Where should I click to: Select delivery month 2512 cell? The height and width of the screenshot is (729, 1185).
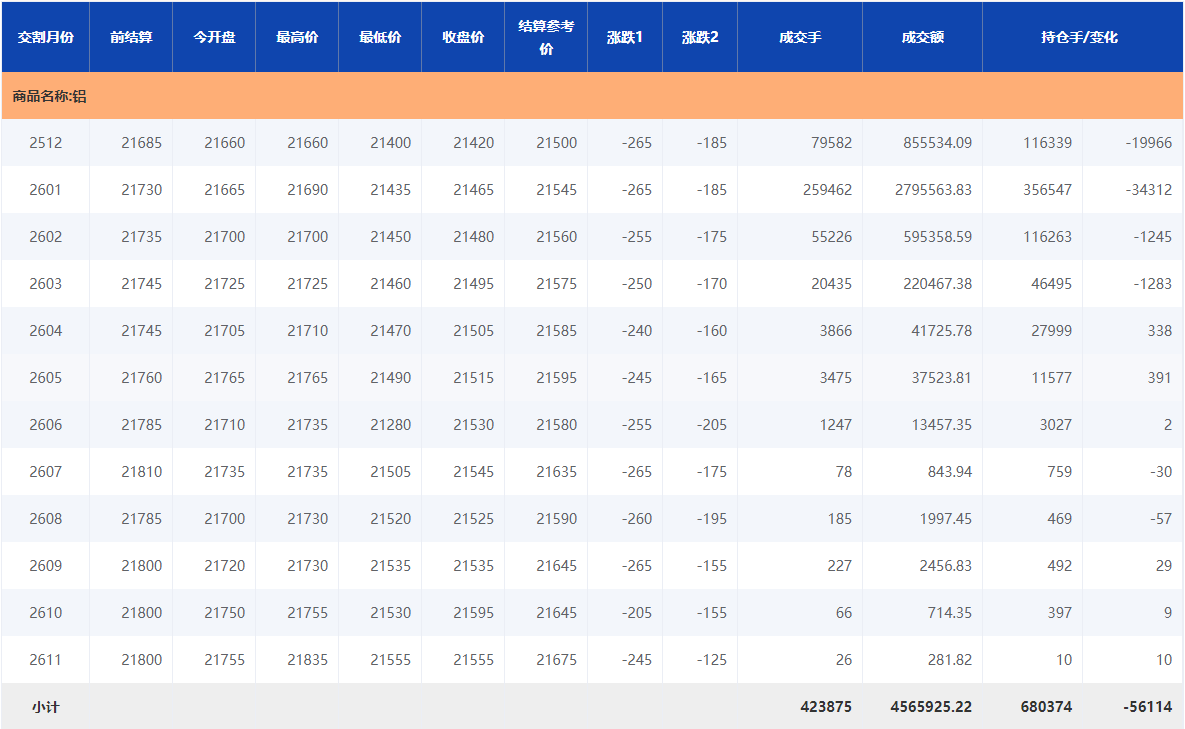pyautogui.click(x=45, y=143)
